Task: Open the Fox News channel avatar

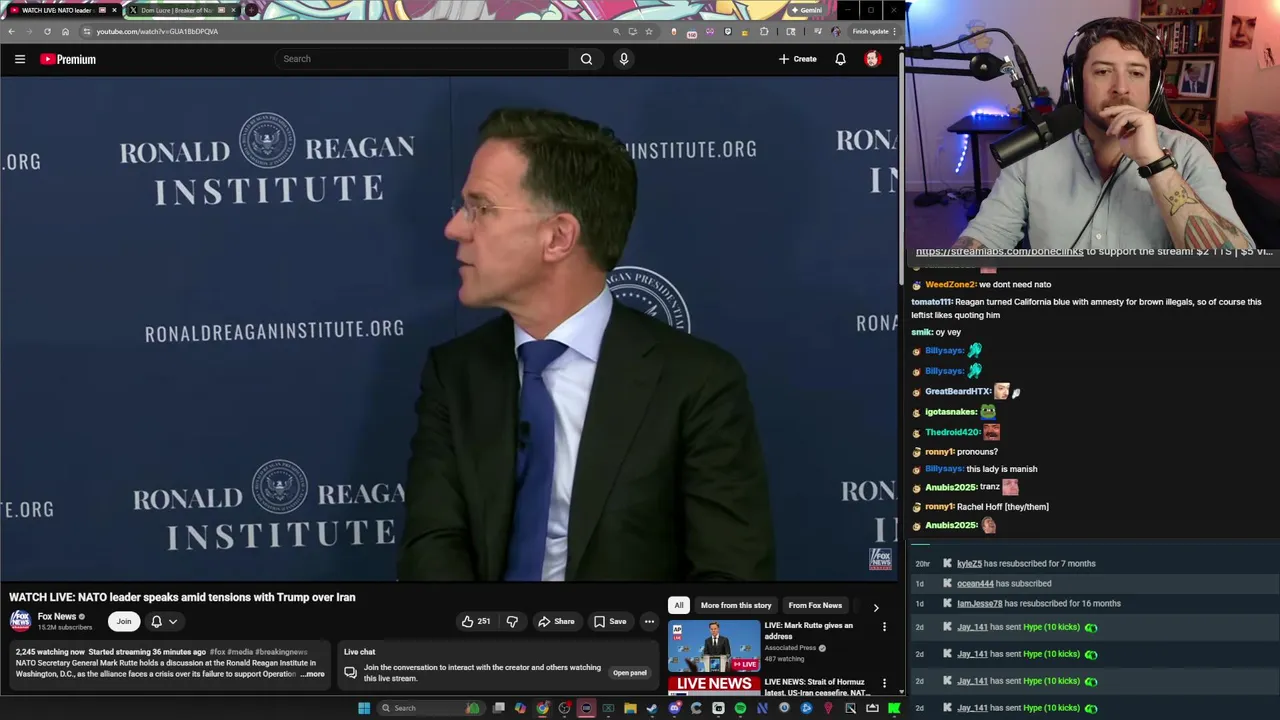Action: pyautogui.click(x=20, y=621)
